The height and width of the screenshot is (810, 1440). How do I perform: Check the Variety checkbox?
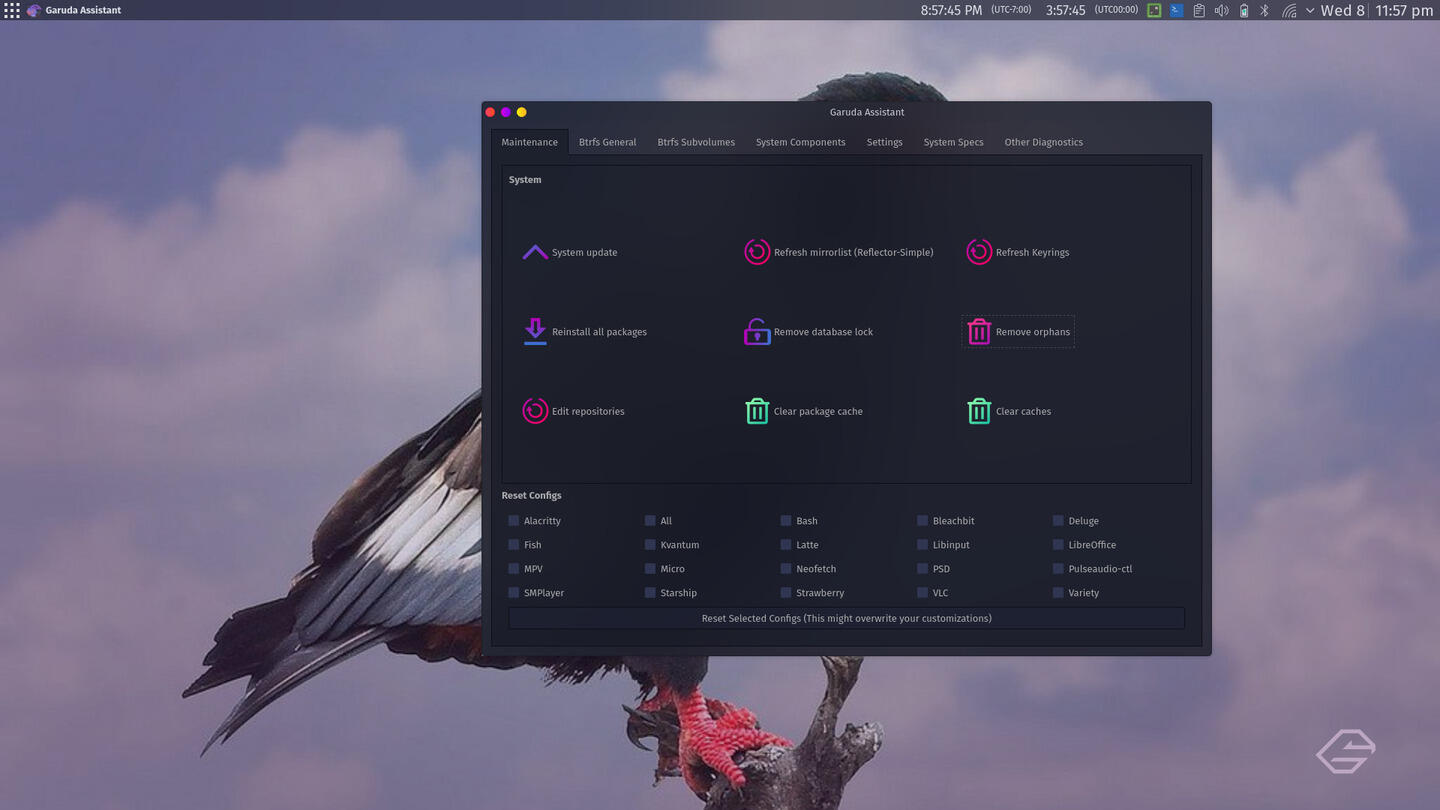[1058, 592]
